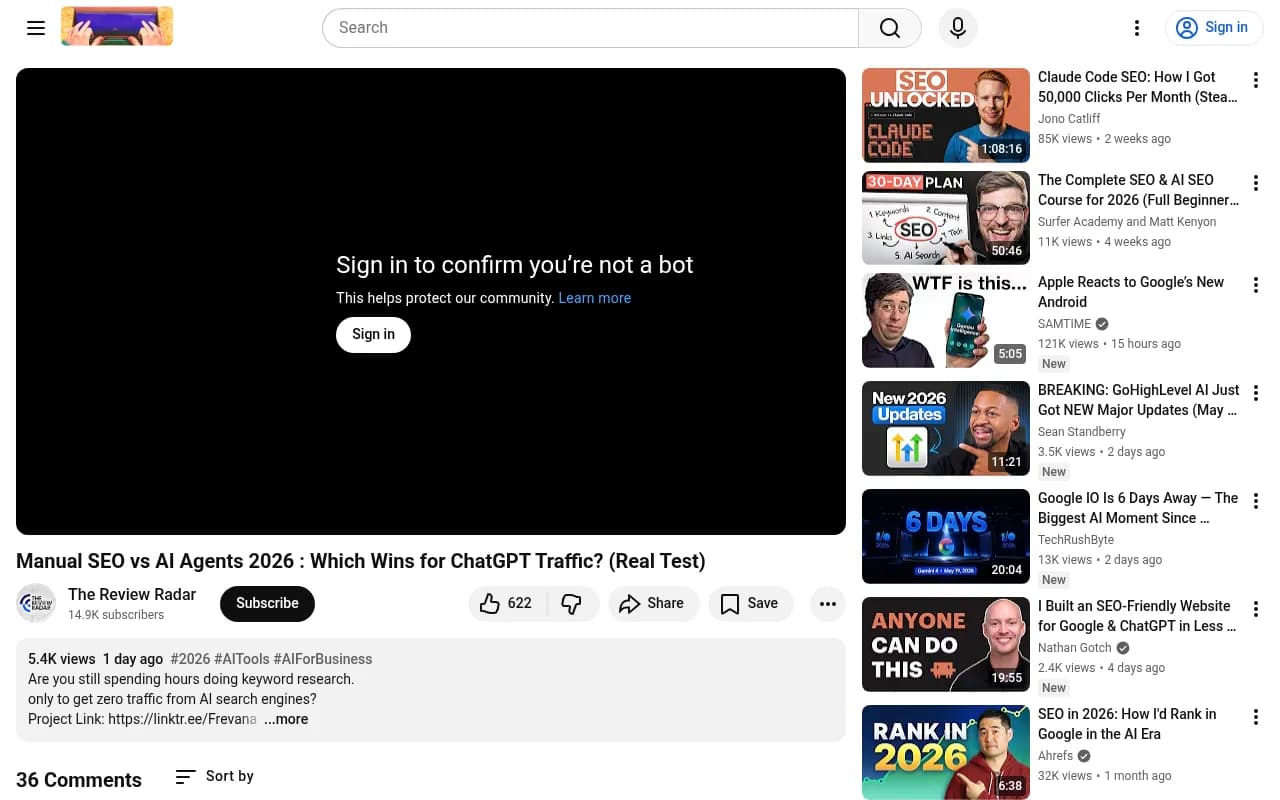Open options menu for Google IO video

pos(1256,501)
